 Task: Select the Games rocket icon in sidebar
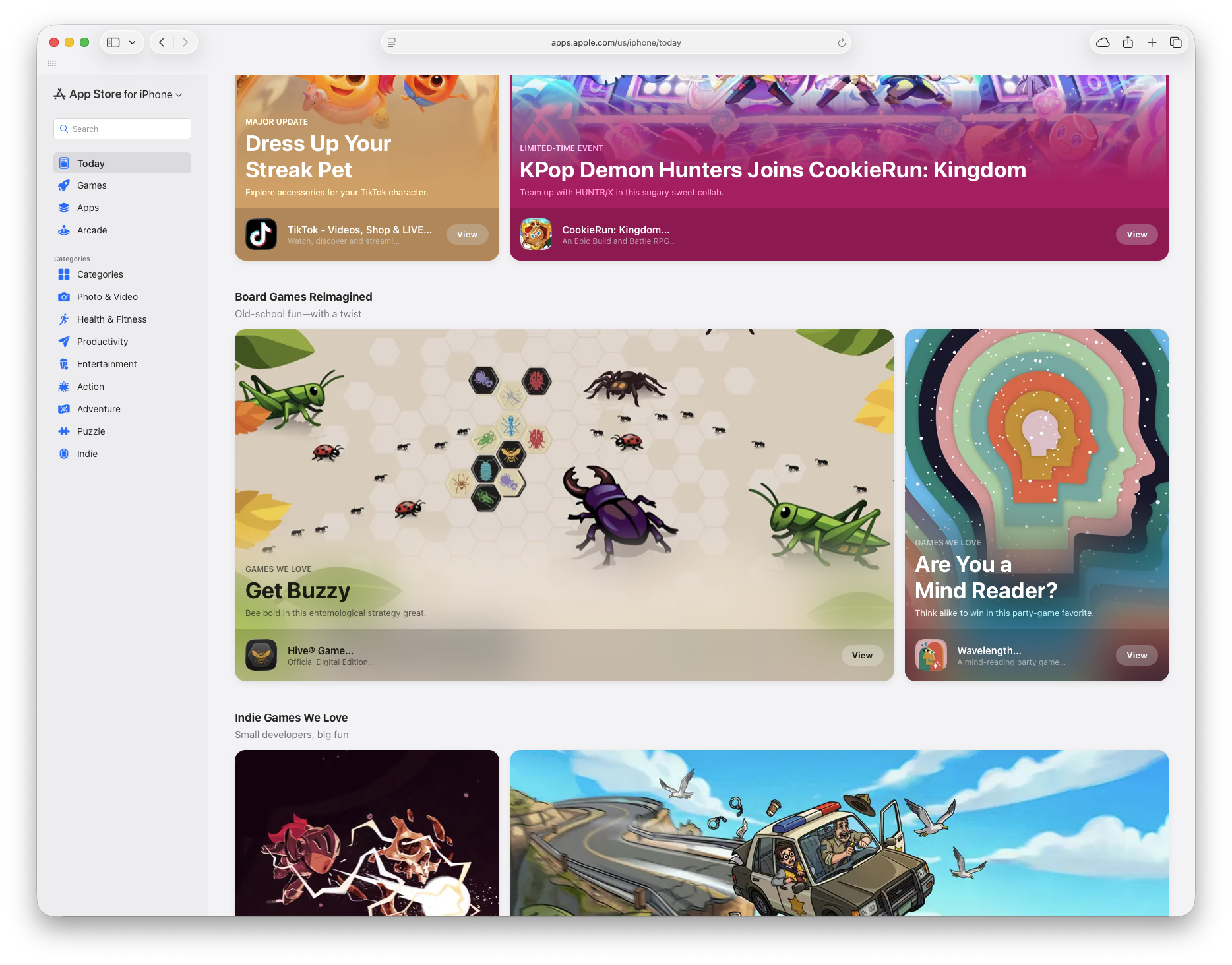coord(64,185)
